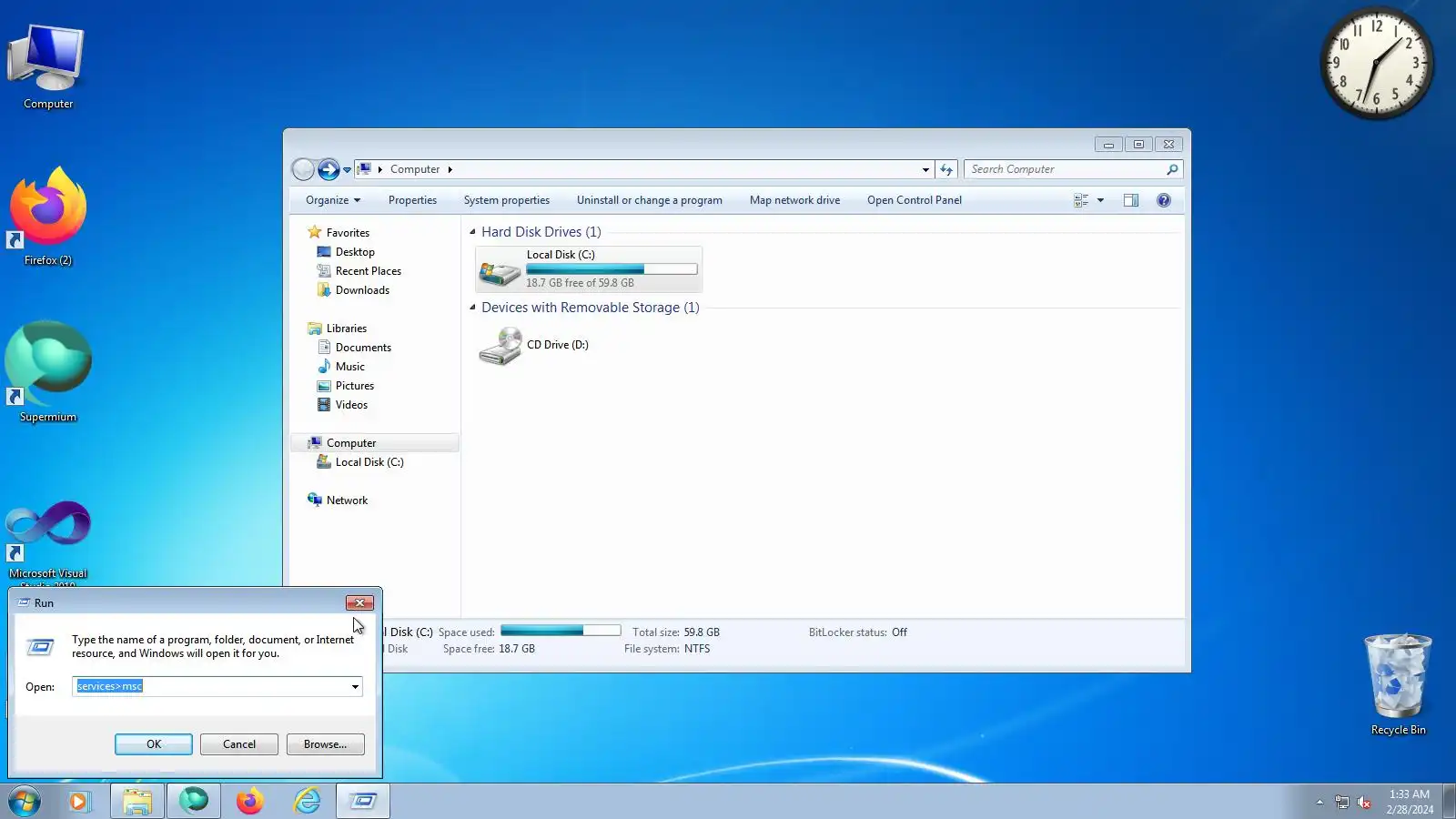1456x819 pixels.
Task: Select the Run taskbar button
Action: [363, 801]
